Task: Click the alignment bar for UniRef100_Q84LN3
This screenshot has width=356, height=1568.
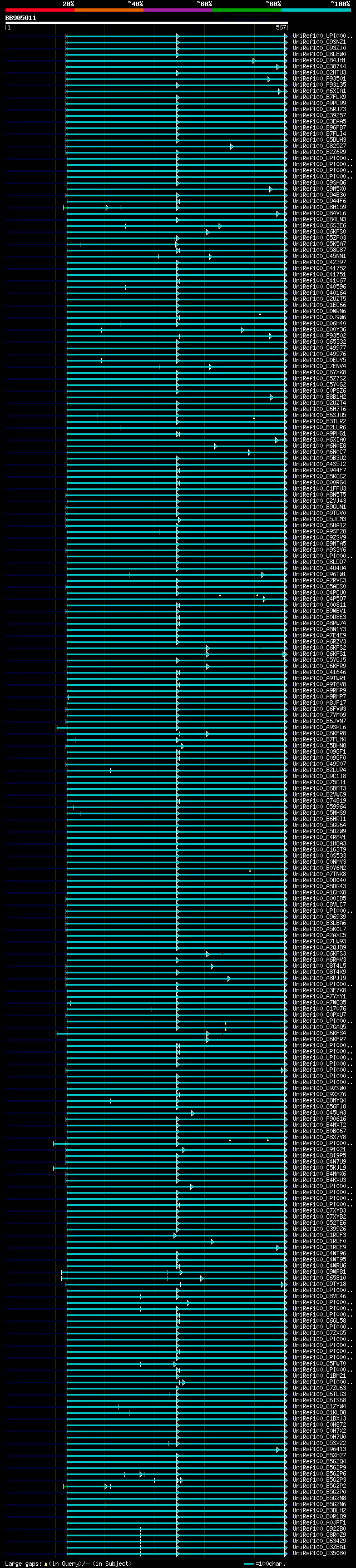Action: click(x=176, y=220)
